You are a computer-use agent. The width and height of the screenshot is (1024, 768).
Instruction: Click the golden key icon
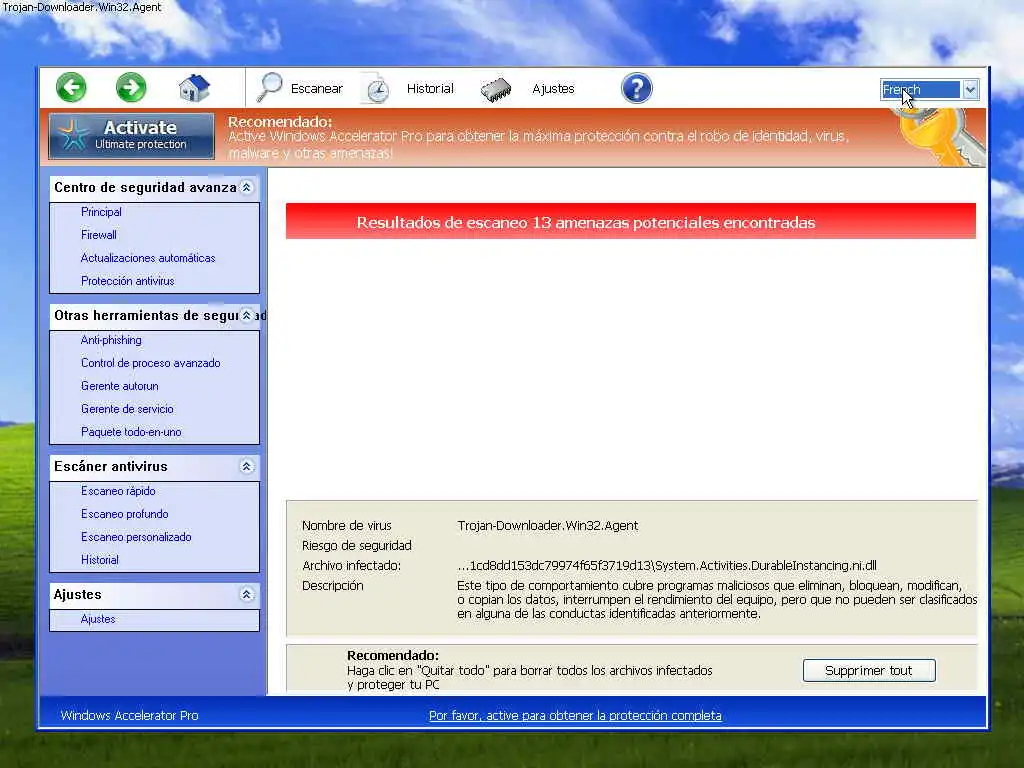(938, 136)
